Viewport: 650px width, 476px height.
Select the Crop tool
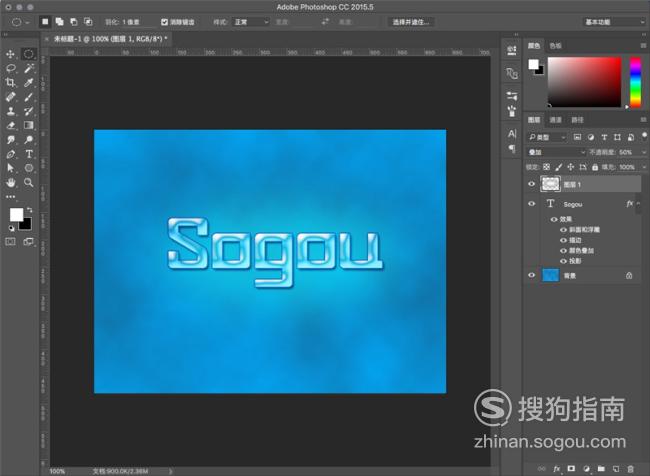click(x=11, y=83)
